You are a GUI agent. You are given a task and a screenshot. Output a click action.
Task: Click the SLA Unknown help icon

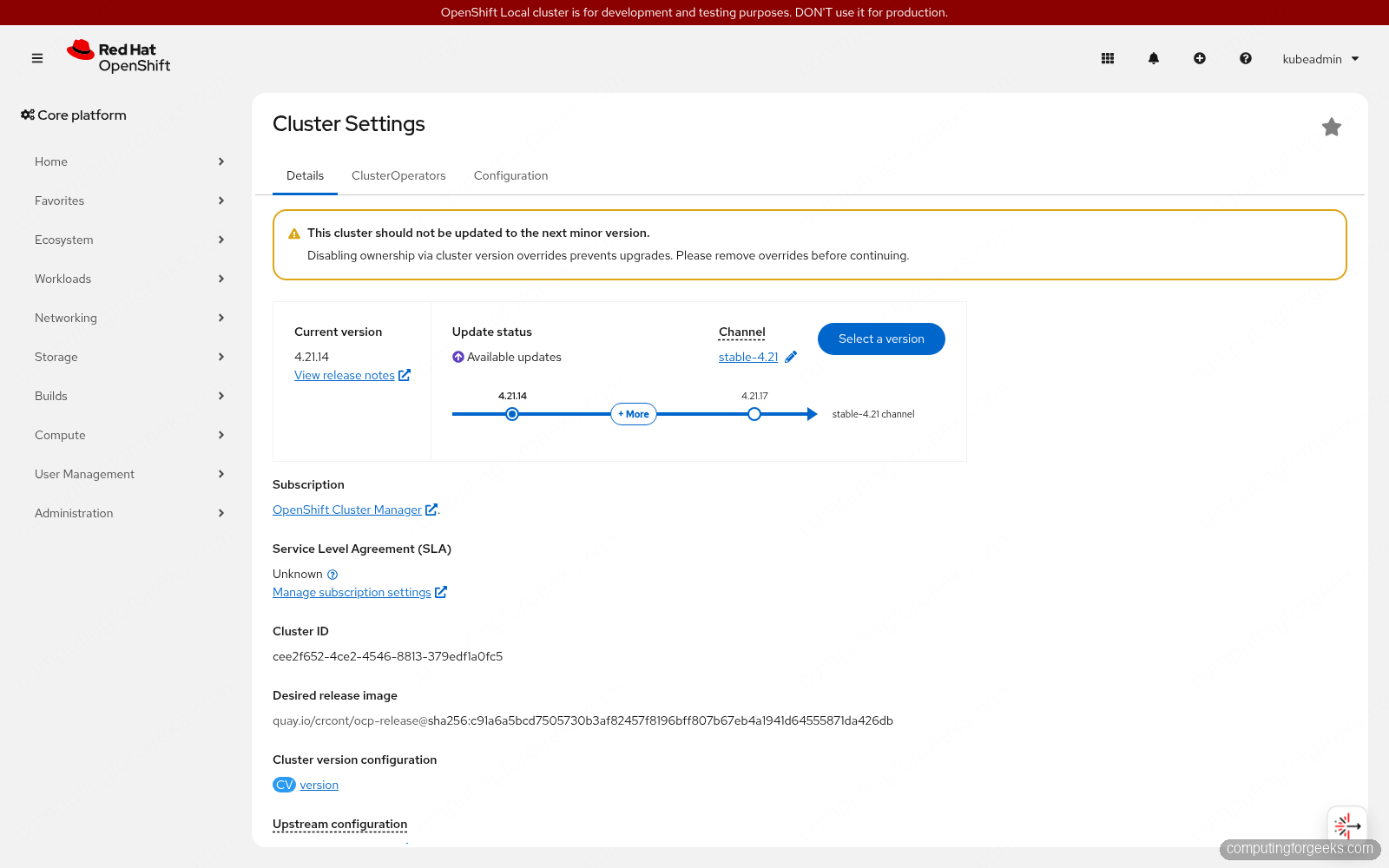332,575
